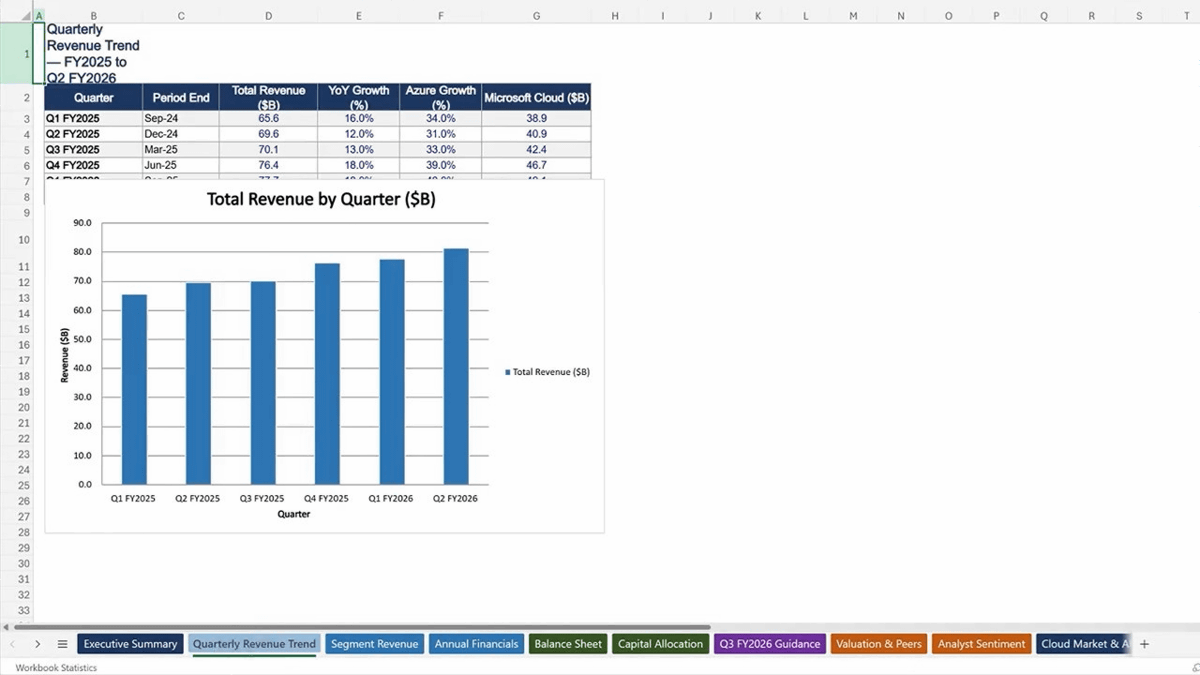Open the Capital Allocation sheet

(x=660, y=644)
